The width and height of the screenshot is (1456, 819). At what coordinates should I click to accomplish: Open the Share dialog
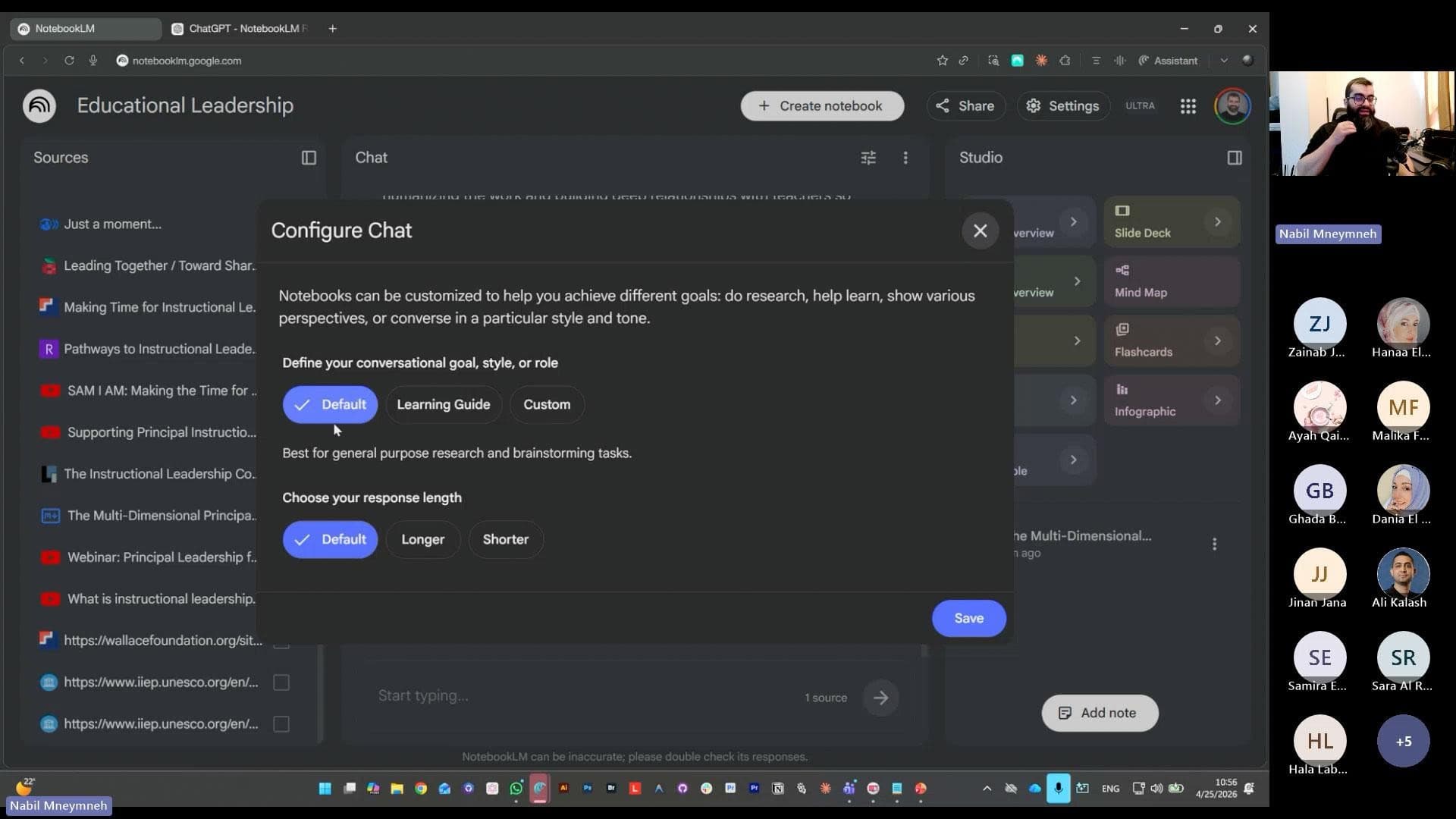click(x=965, y=106)
